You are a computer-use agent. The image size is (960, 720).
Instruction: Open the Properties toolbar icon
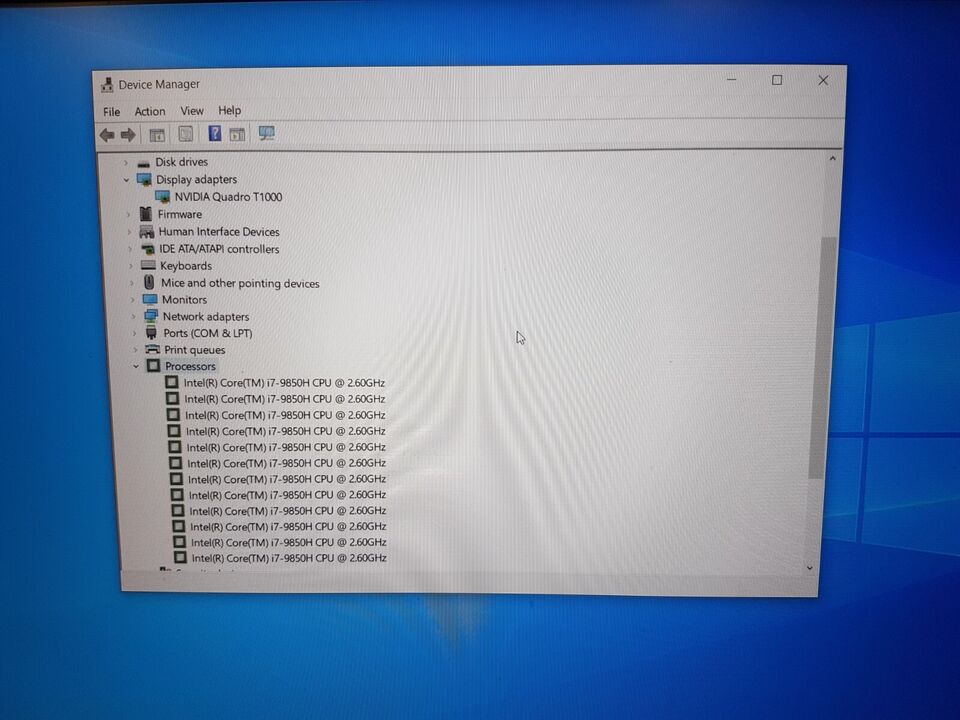tap(186, 134)
